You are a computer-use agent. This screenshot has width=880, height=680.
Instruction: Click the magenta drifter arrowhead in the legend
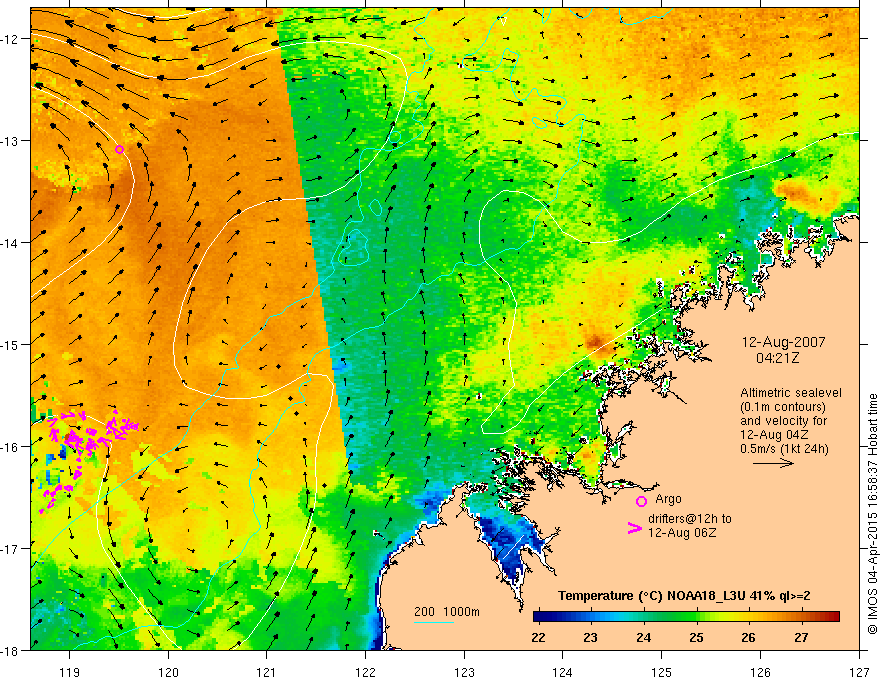click(635, 528)
